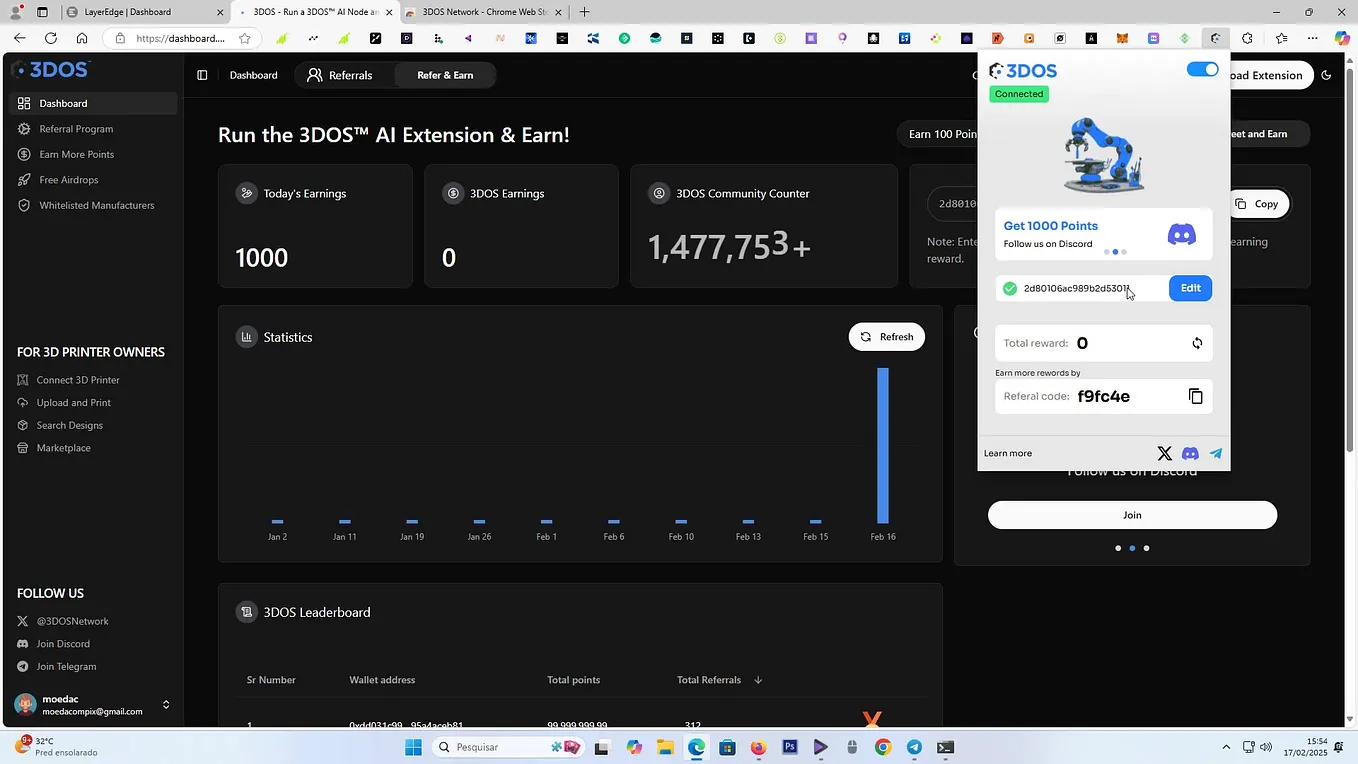1358x764 pixels.
Task: Open Firefox from the taskbar
Action: pos(758,747)
